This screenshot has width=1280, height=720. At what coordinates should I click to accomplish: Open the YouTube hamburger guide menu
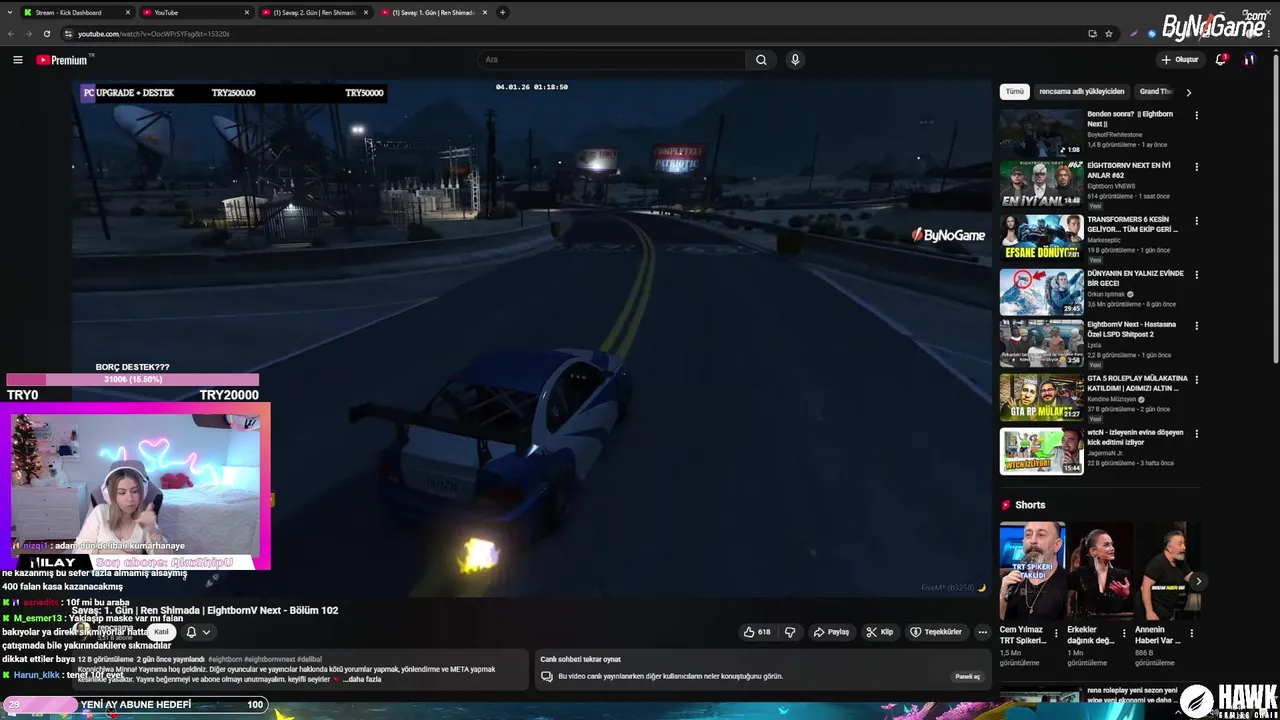coord(17,60)
